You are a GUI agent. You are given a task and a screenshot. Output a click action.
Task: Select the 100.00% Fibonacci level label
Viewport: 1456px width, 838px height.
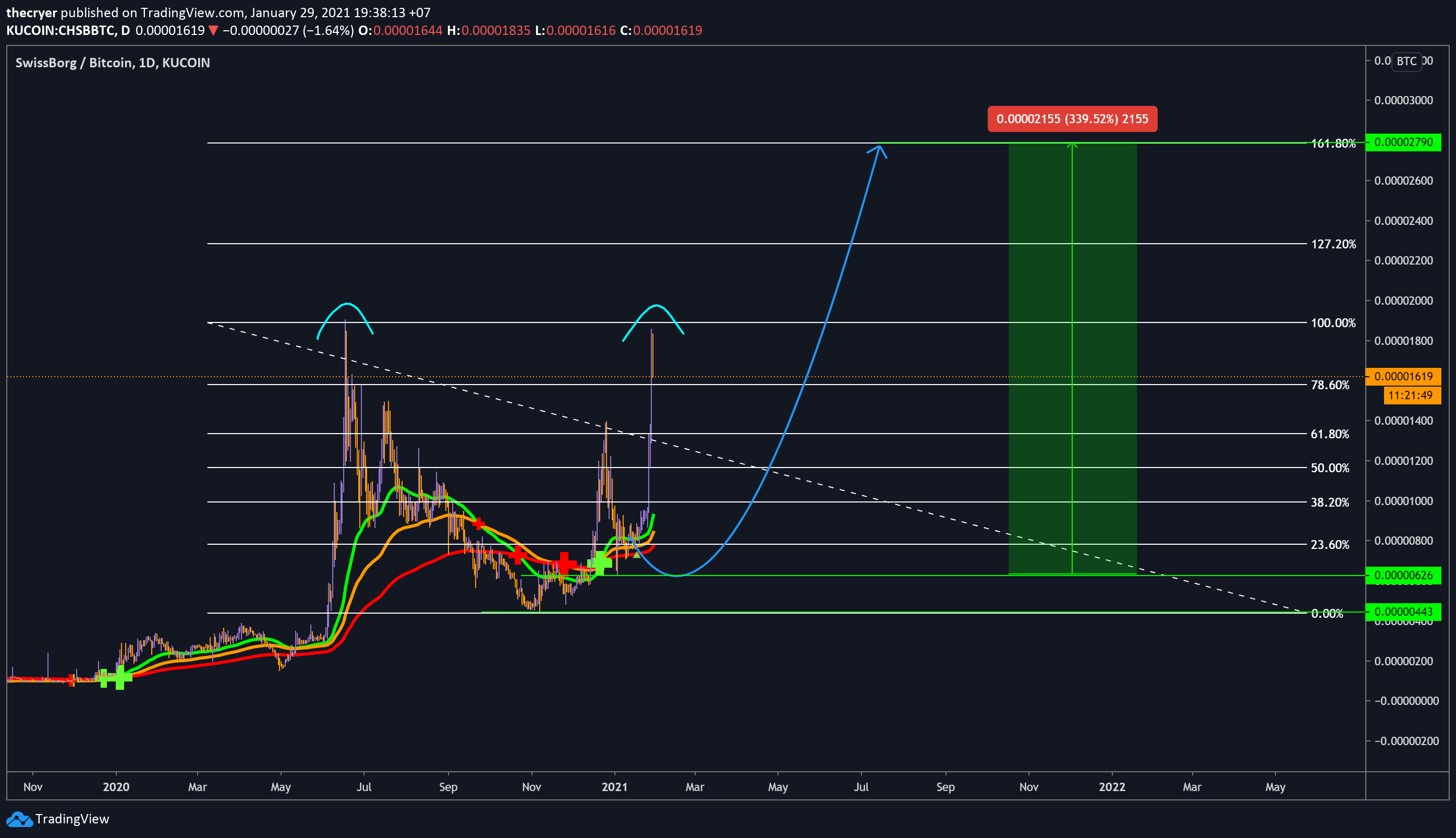click(1333, 323)
